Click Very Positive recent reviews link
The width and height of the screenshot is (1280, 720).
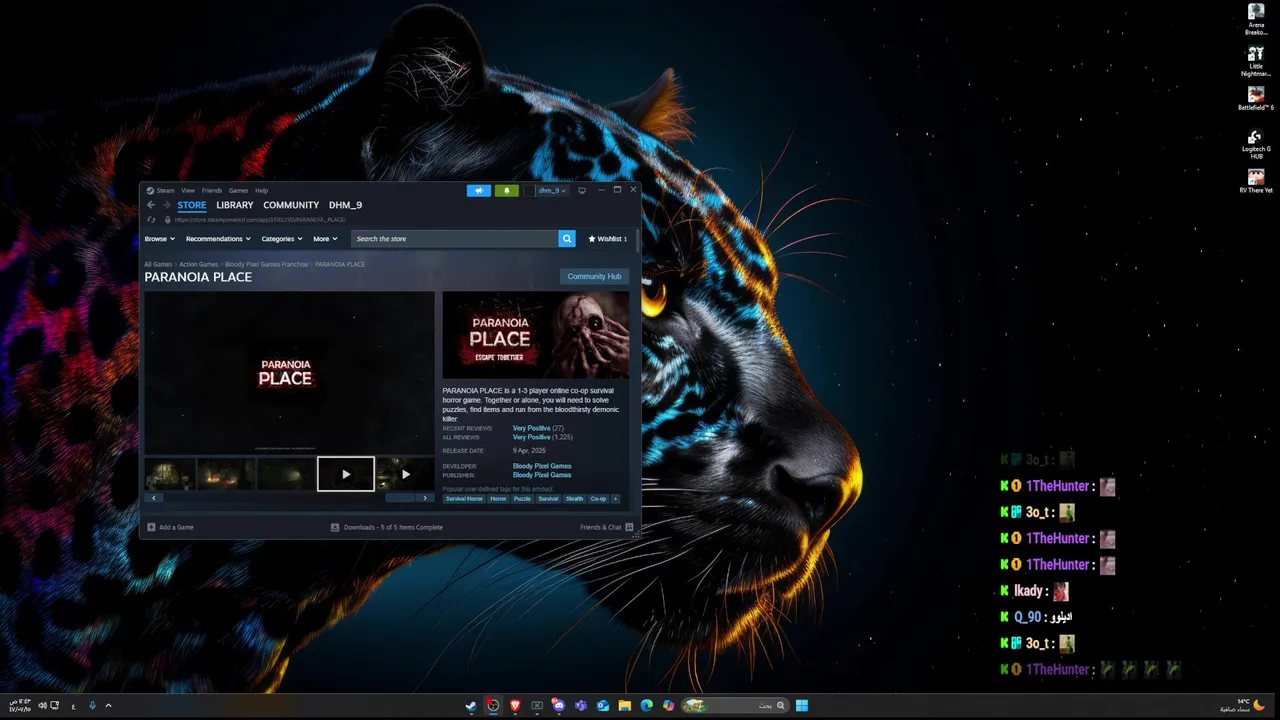coord(532,428)
